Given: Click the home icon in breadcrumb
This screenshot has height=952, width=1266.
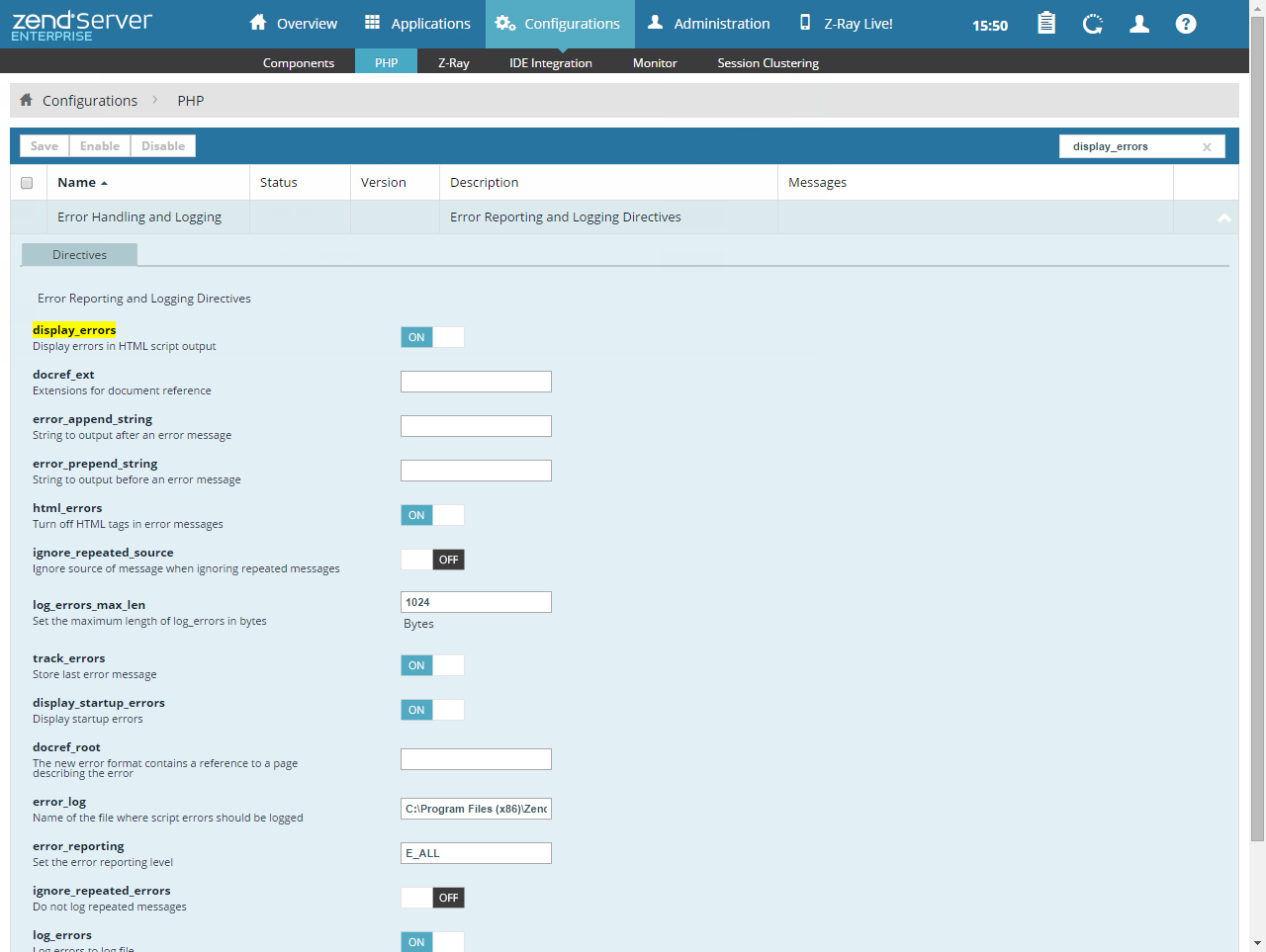Looking at the screenshot, I should pyautogui.click(x=27, y=100).
